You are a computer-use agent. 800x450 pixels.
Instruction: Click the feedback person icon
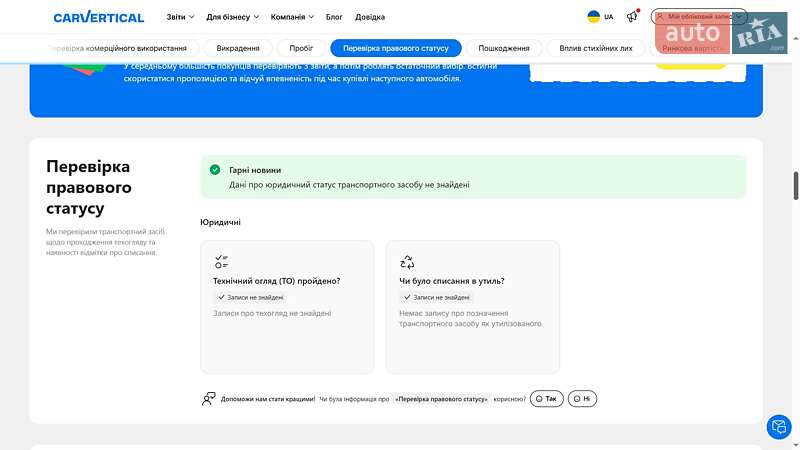208,398
